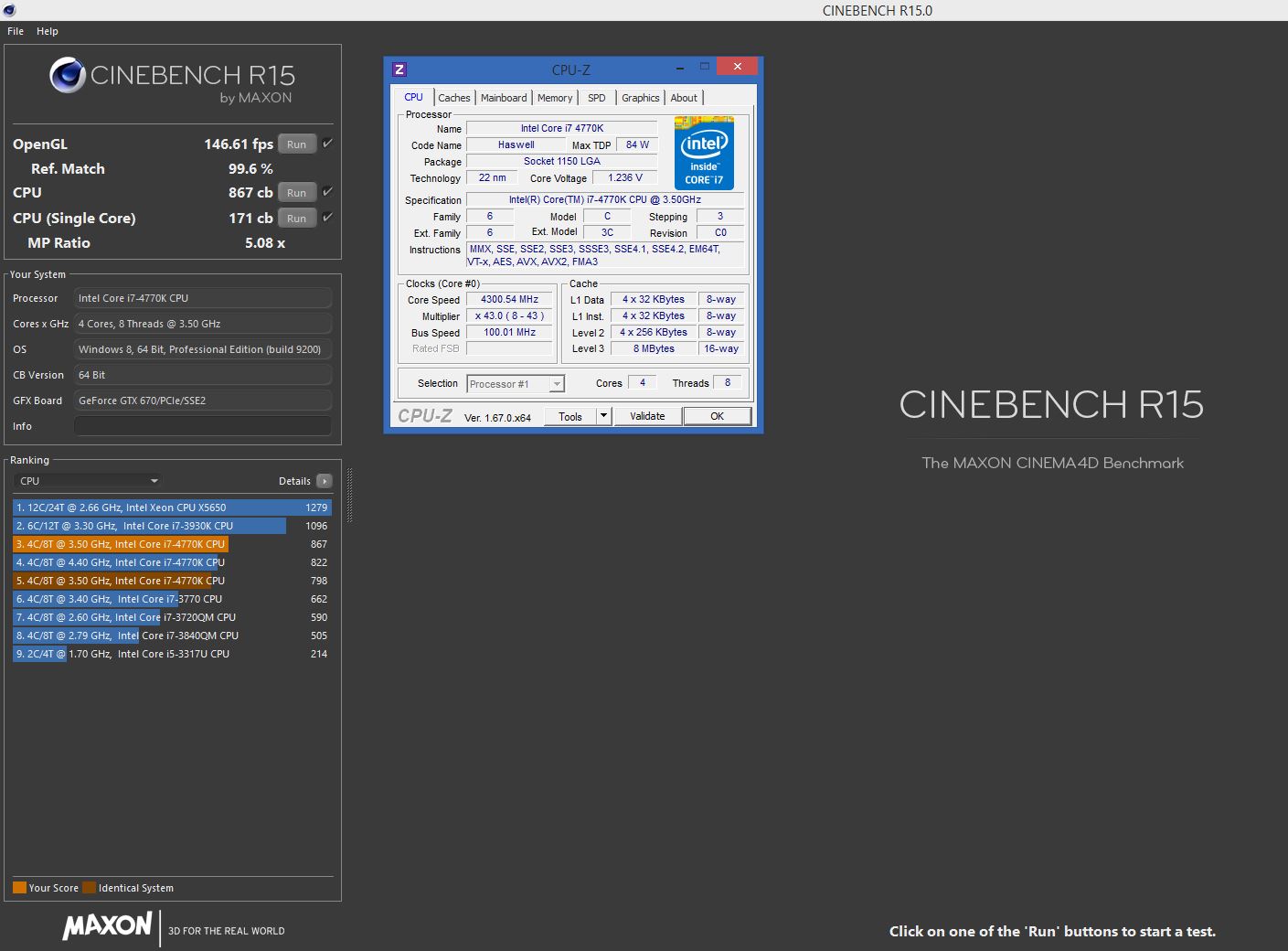
Task: Click the brown Identical System legend swatch
Action: (89, 887)
